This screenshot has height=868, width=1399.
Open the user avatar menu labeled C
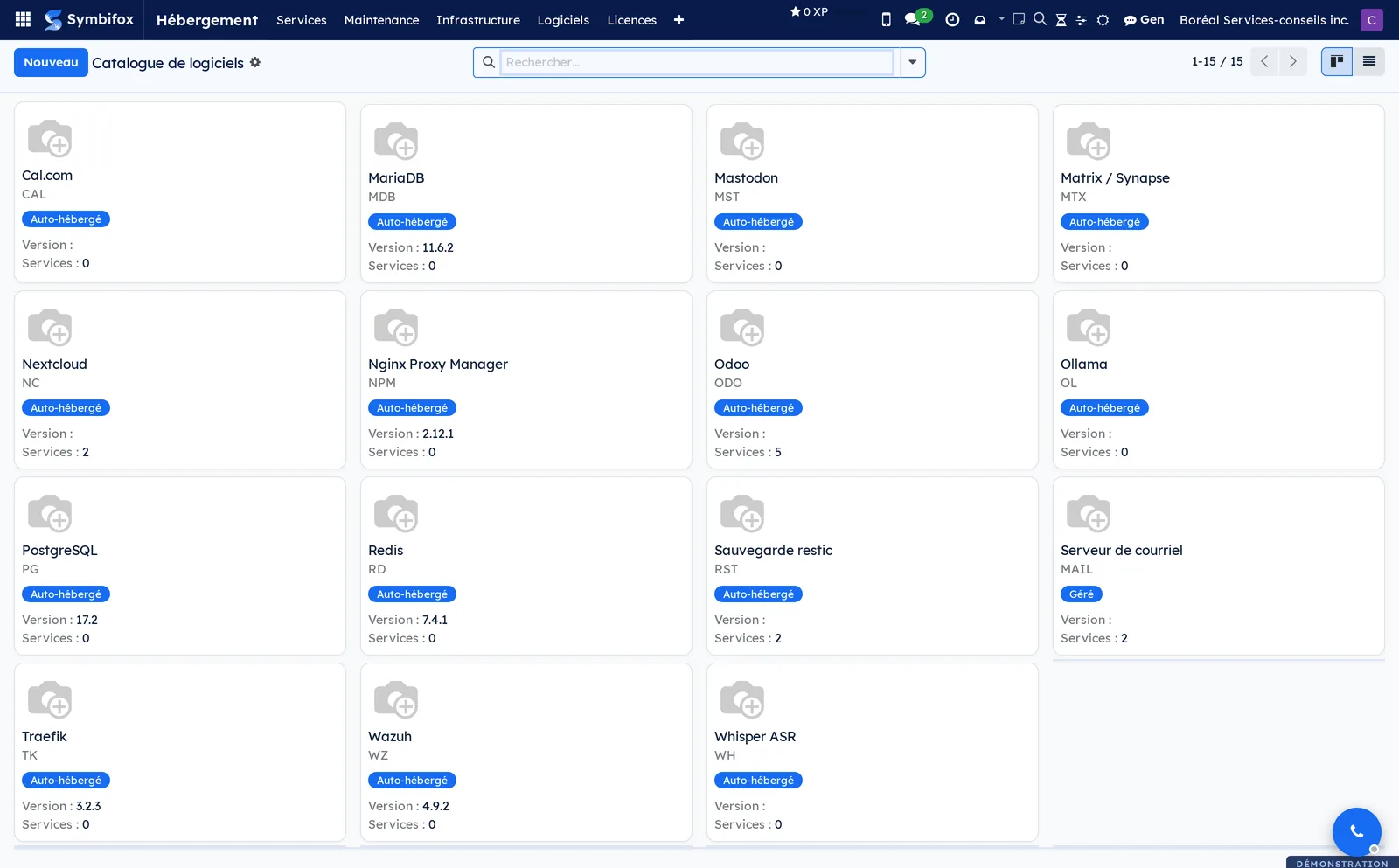click(x=1372, y=19)
